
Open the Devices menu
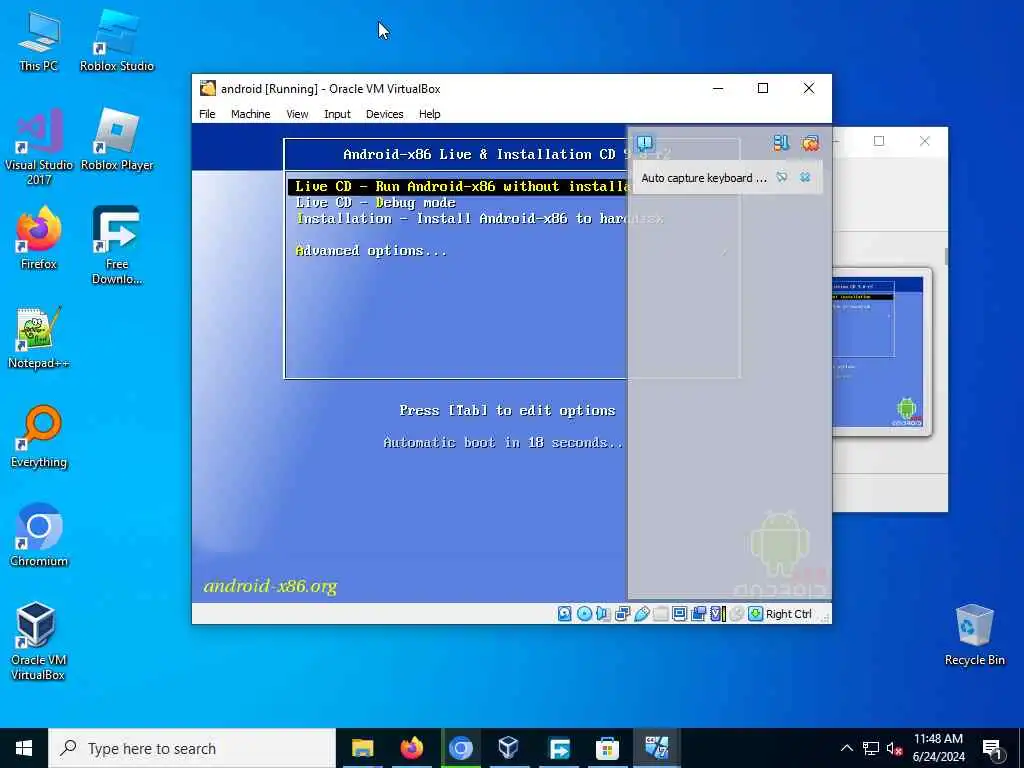coord(385,114)
